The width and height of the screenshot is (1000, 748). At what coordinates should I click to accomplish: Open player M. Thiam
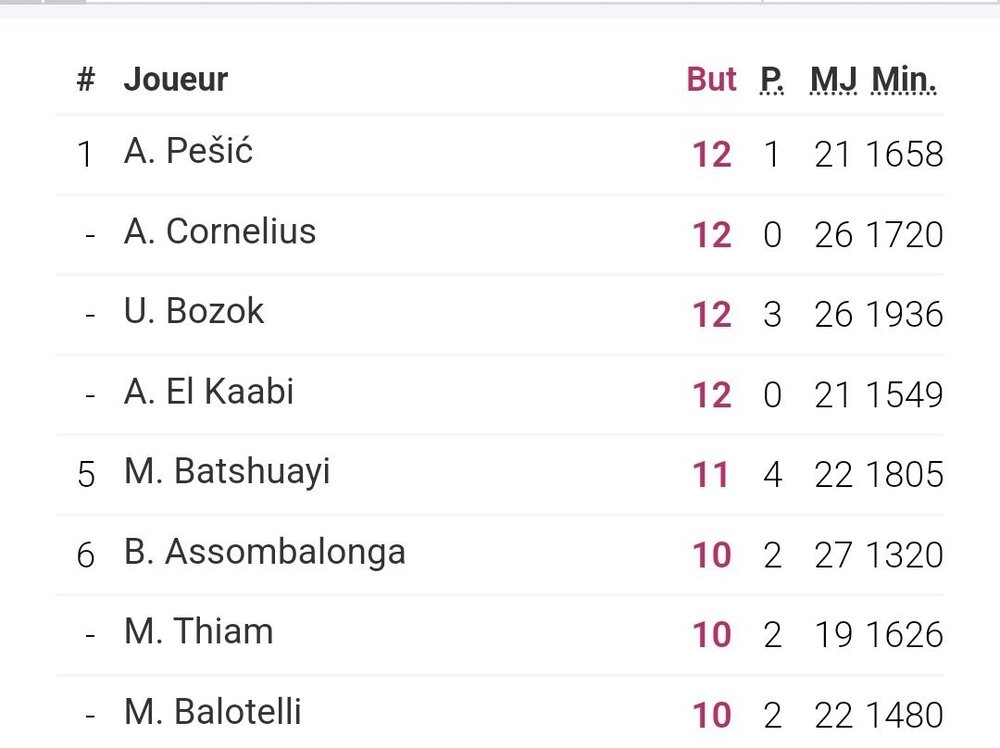coord(198,632)
